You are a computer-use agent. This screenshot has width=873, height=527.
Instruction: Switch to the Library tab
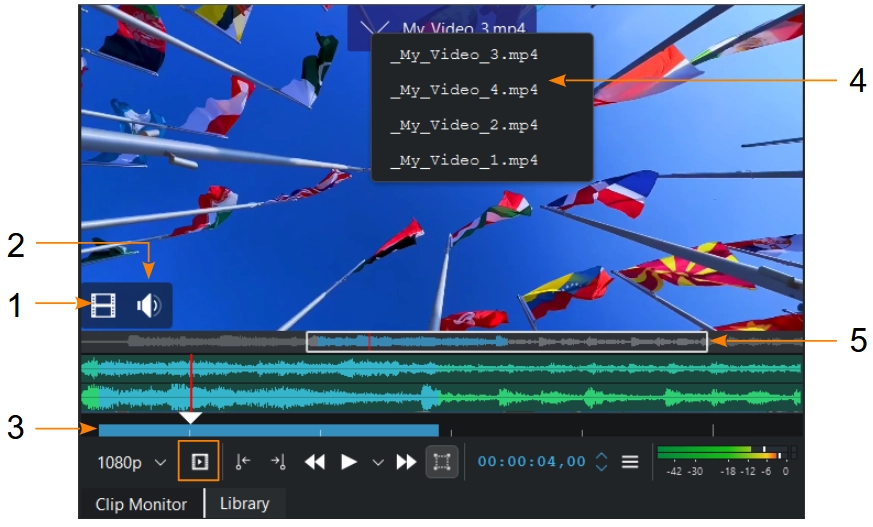tap(244, 503)
